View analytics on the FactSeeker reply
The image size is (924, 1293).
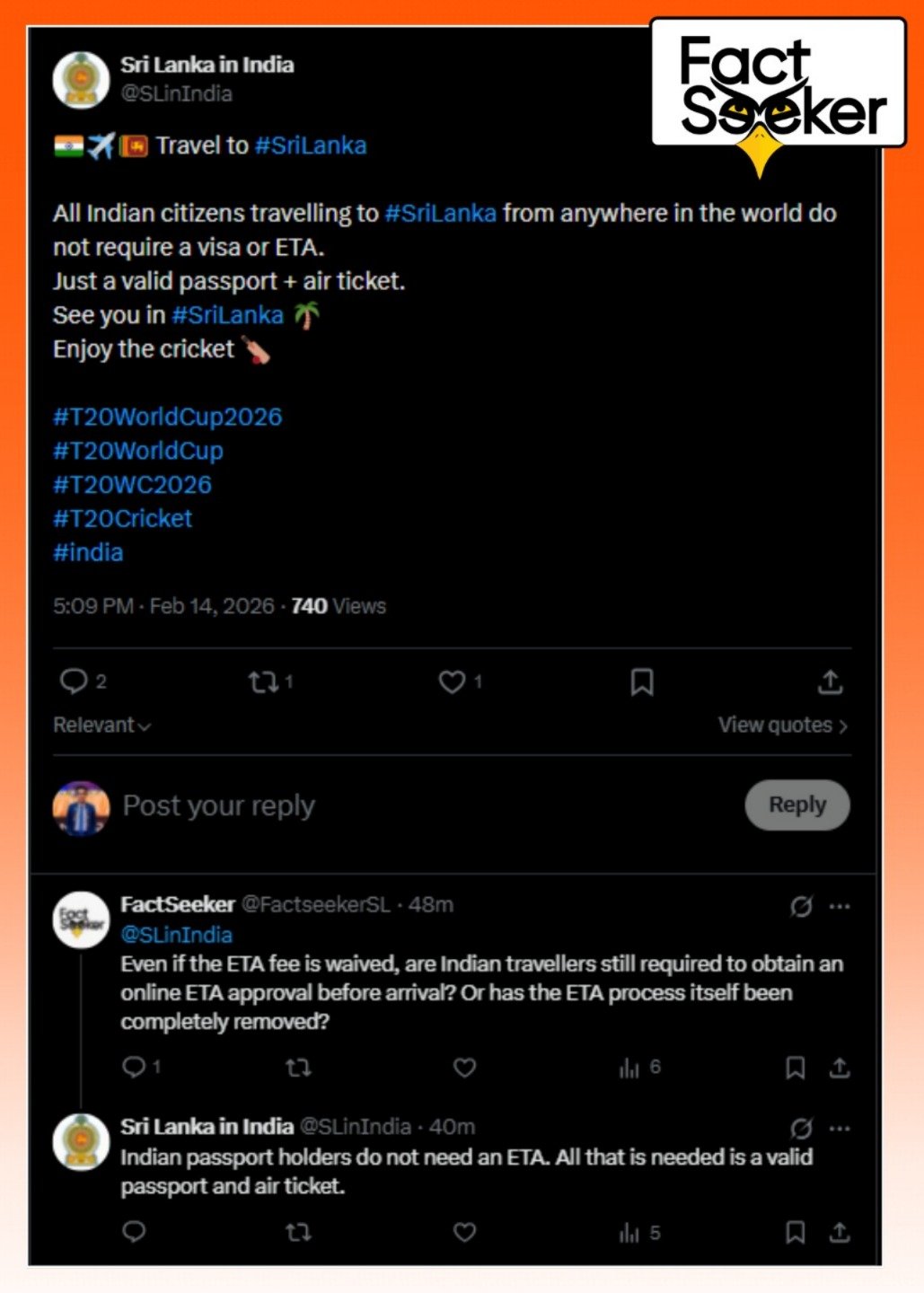click(629, 1068)
